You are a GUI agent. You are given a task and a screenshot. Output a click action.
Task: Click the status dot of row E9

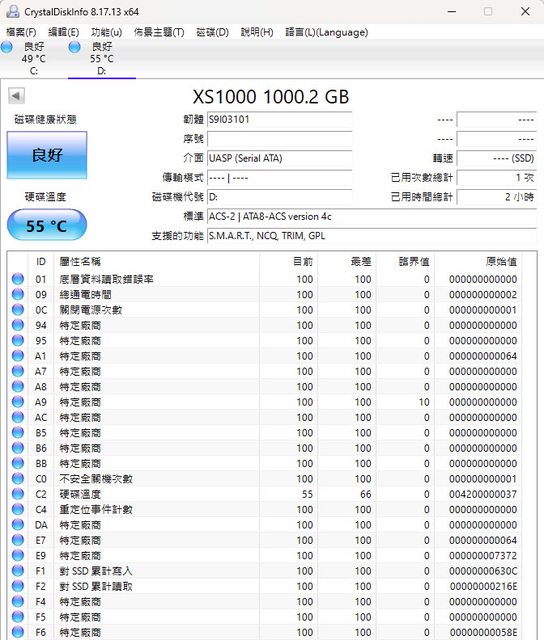pos(18,555)
